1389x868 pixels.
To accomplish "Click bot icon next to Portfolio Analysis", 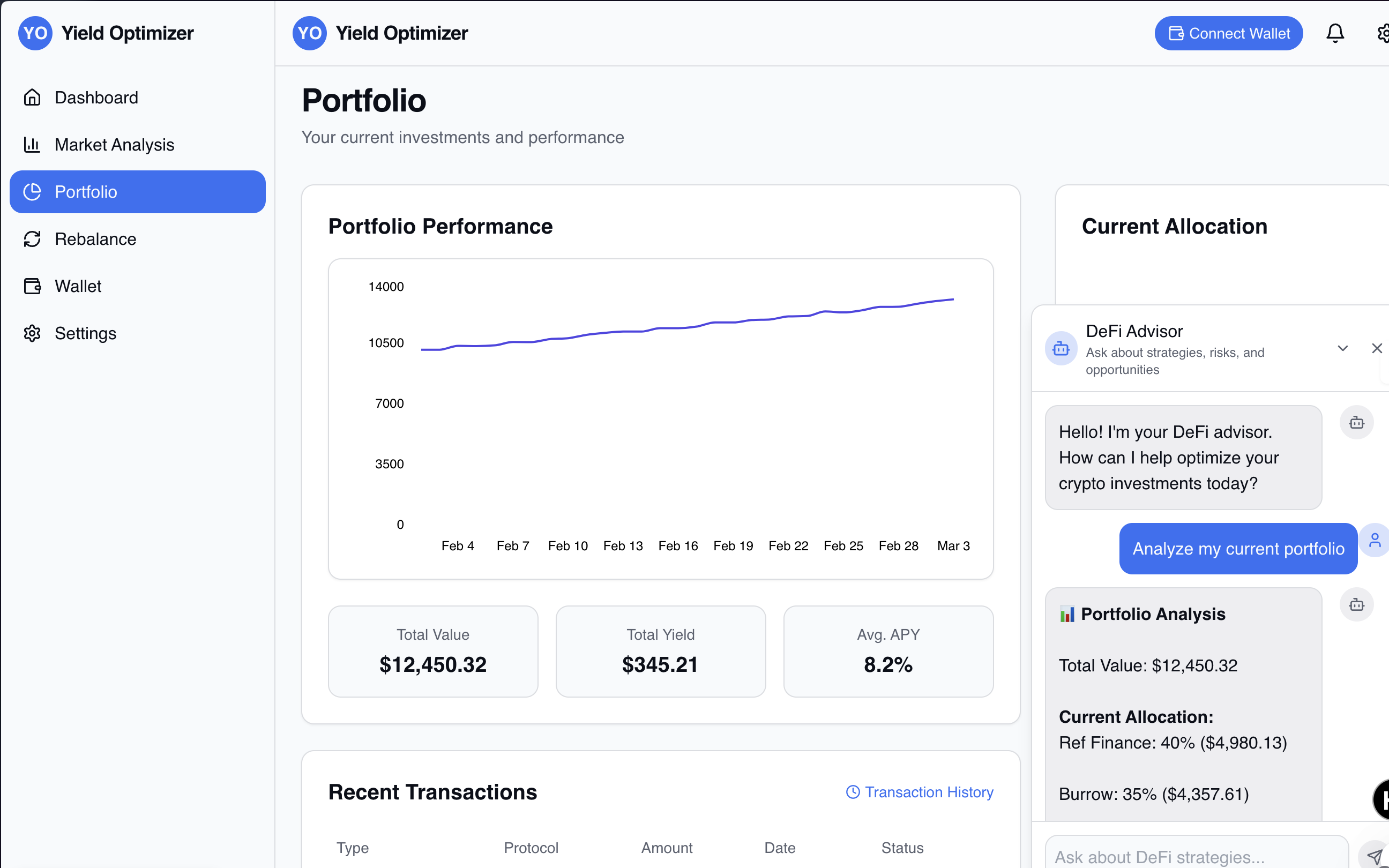I will pos(1356,604).
